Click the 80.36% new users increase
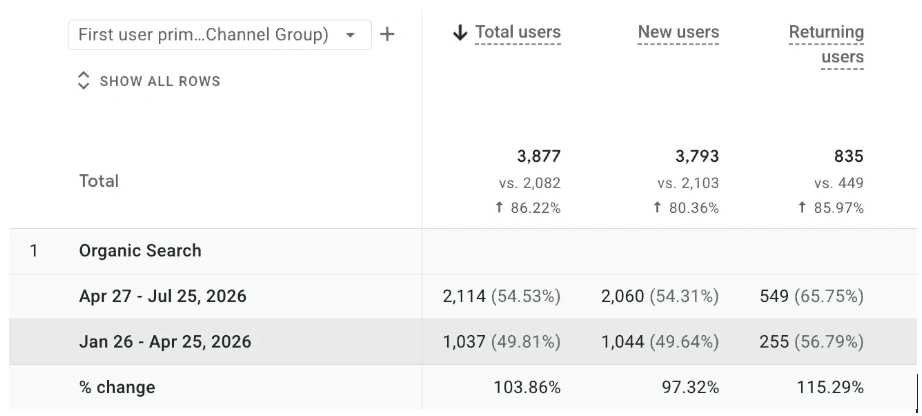 coord(686,208)
